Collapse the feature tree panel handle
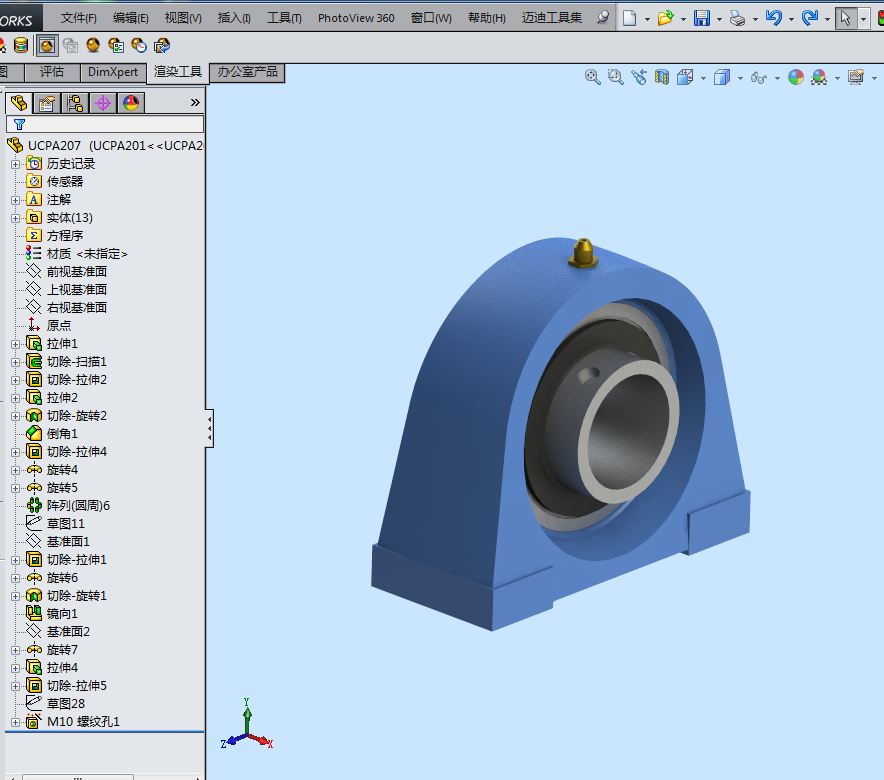Image resolution: width=884 pixels, height=780 pixels. click(x=209, y=428)
